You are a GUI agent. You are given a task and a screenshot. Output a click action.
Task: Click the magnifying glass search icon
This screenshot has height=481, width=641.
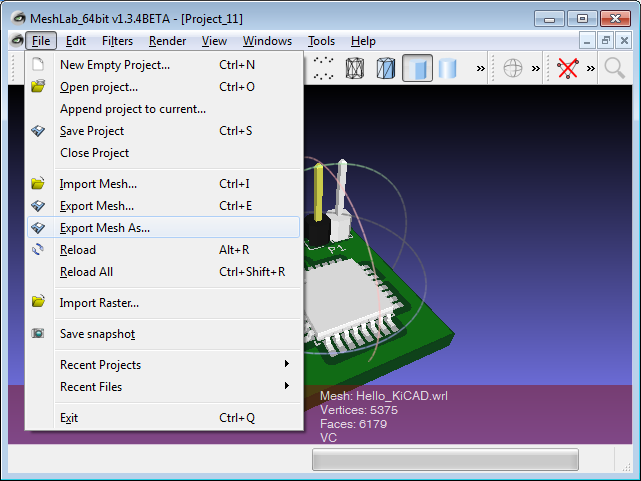614,68
